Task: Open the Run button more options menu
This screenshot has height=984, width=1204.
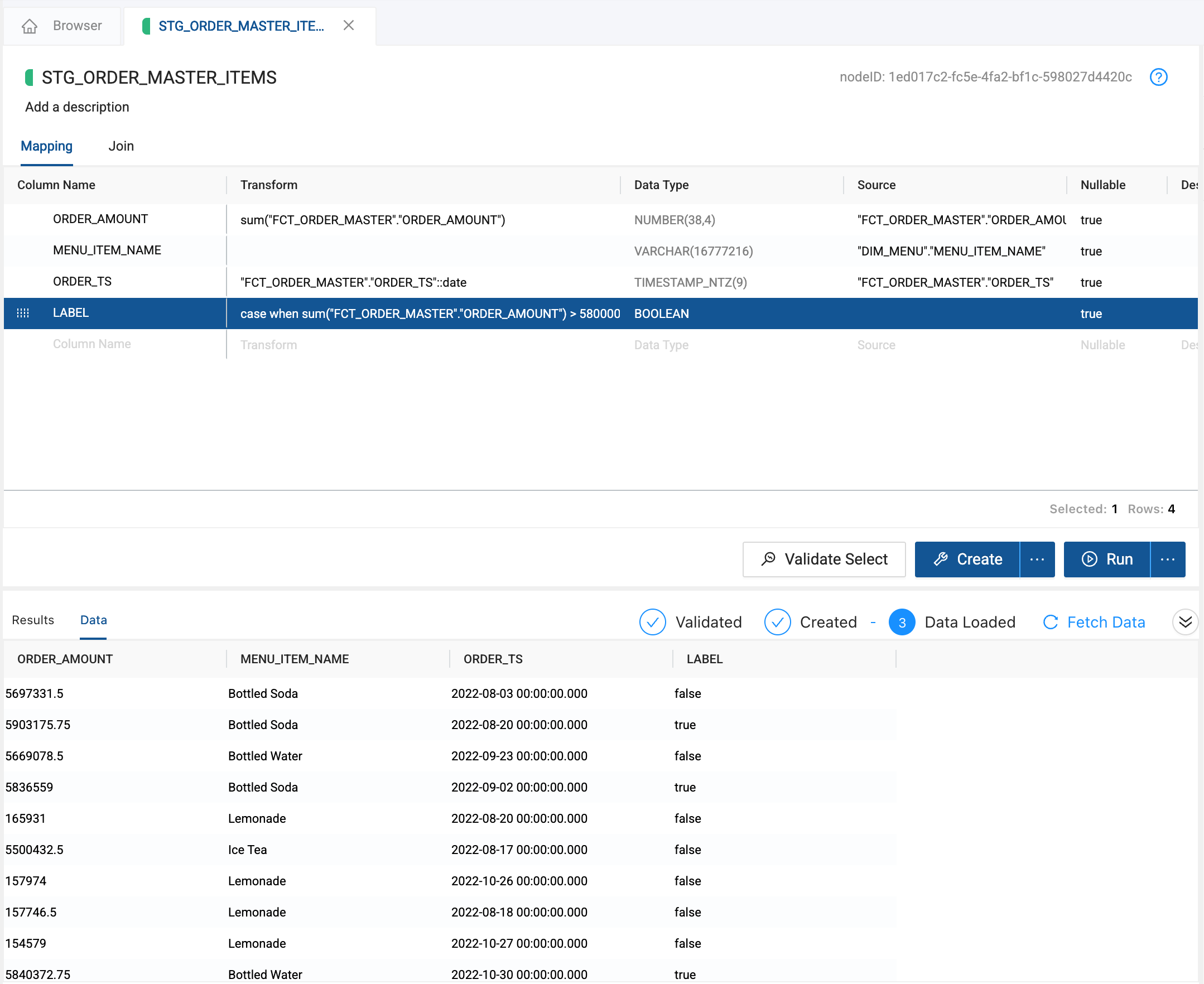Action: pyautogui.click(x=1168, y=559)
